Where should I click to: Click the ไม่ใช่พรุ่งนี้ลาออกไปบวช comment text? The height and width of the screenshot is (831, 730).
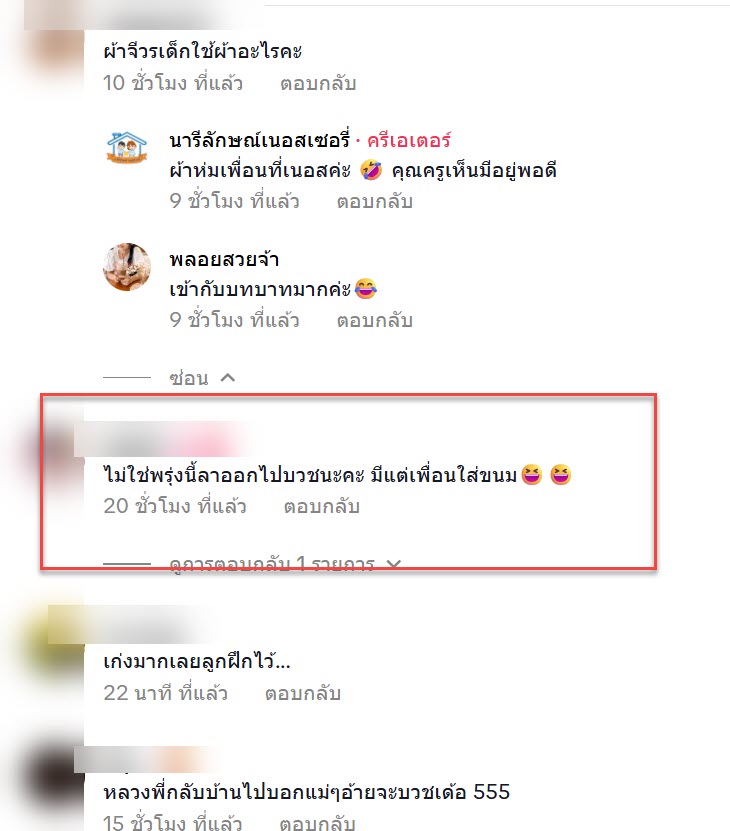point(337,475)
